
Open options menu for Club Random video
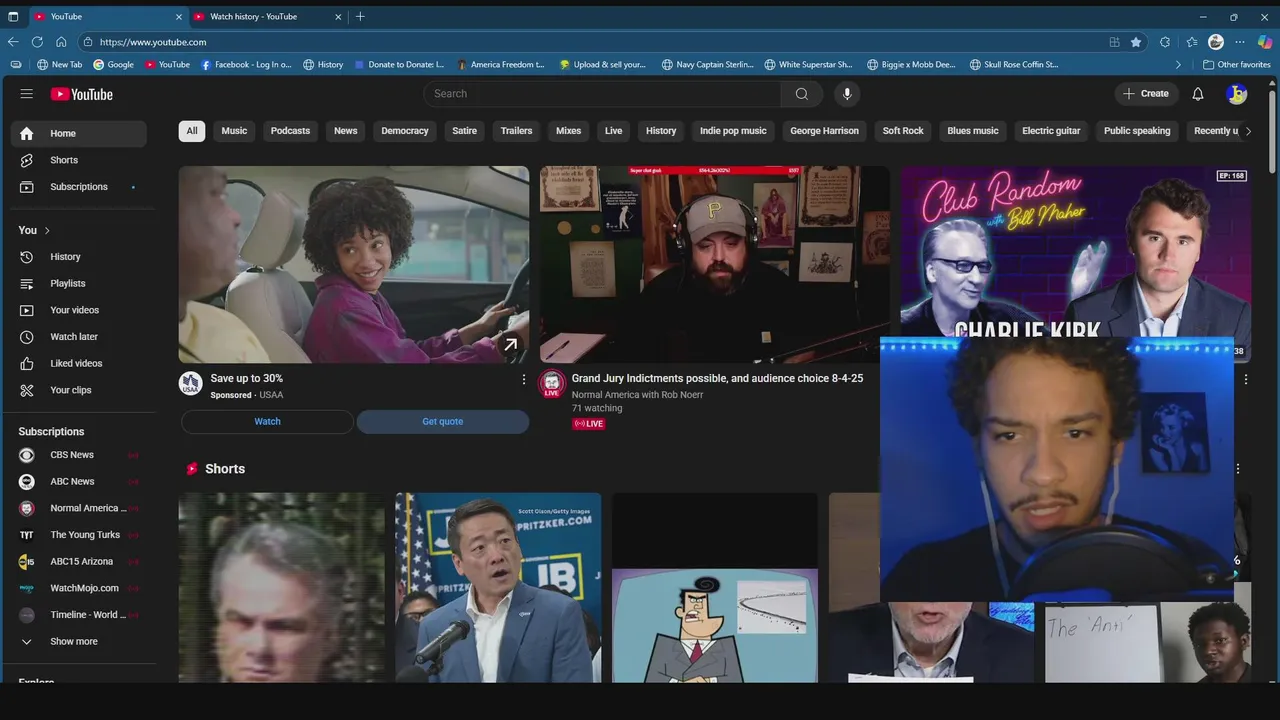1246,380
